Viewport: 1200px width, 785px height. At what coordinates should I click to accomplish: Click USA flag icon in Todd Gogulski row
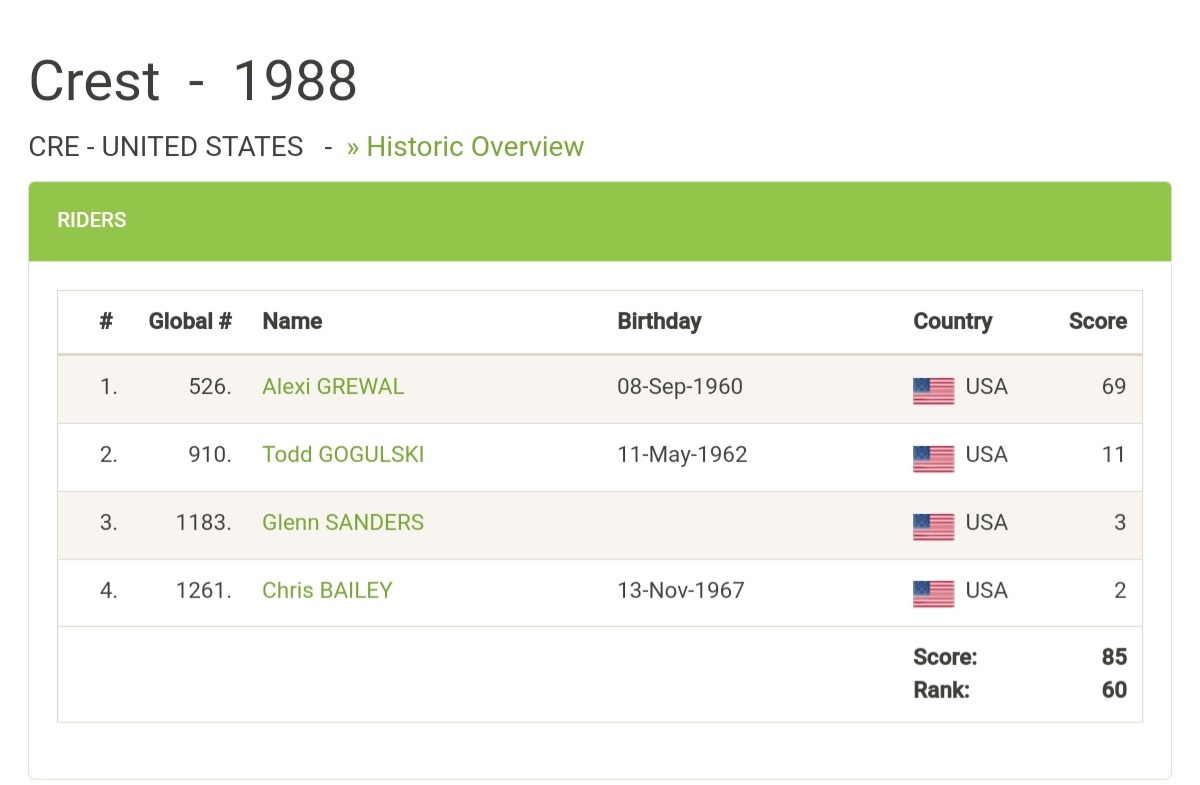pyautogui.click(x=933, y=459)
